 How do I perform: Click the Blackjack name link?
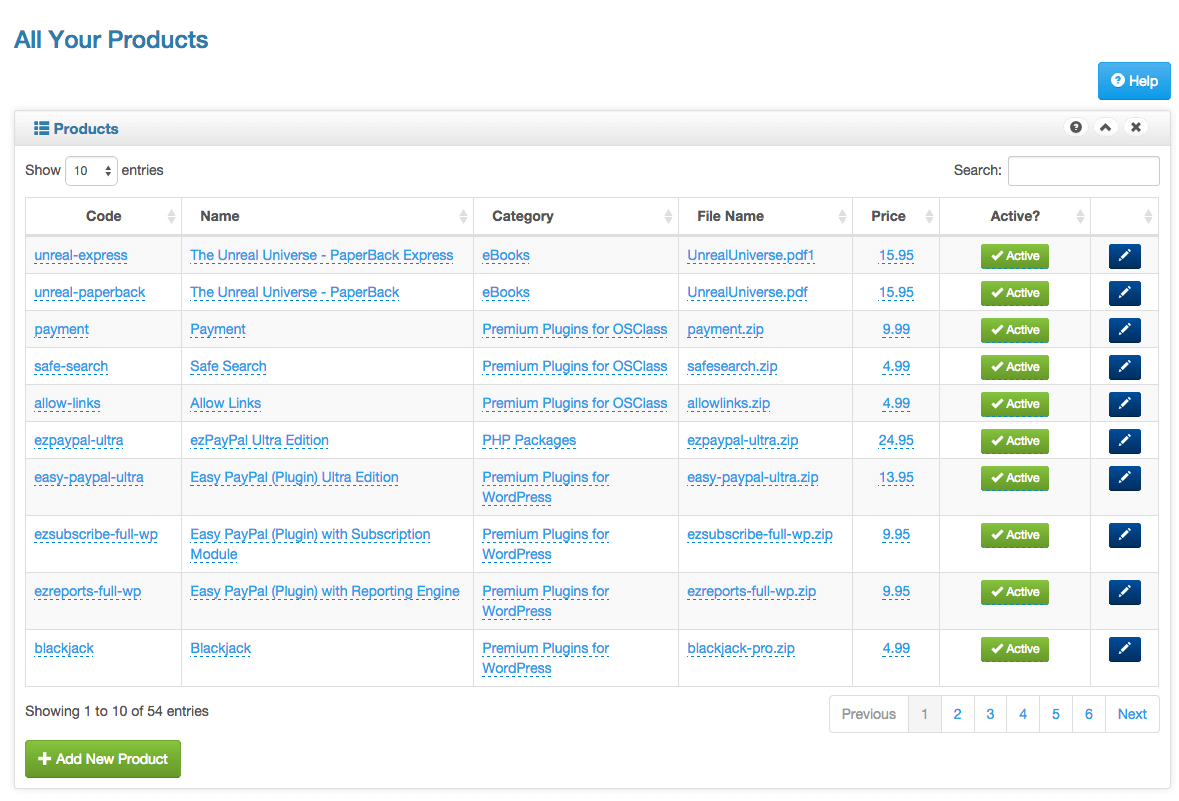220,648
